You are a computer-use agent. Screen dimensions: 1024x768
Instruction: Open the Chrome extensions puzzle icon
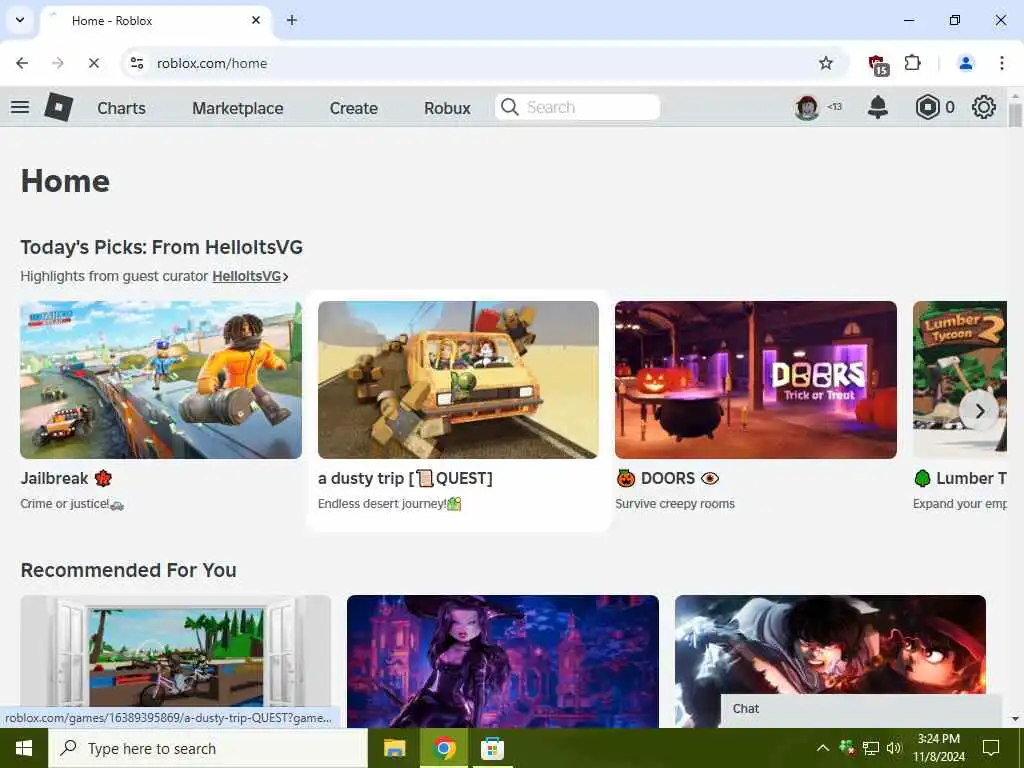coord(912,63)
